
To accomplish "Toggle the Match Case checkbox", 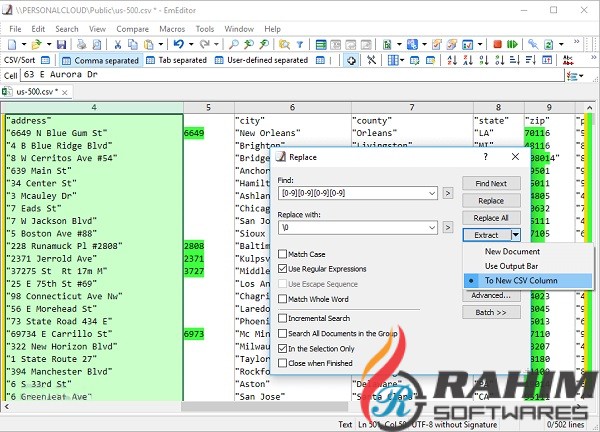I will click(282, 254).
